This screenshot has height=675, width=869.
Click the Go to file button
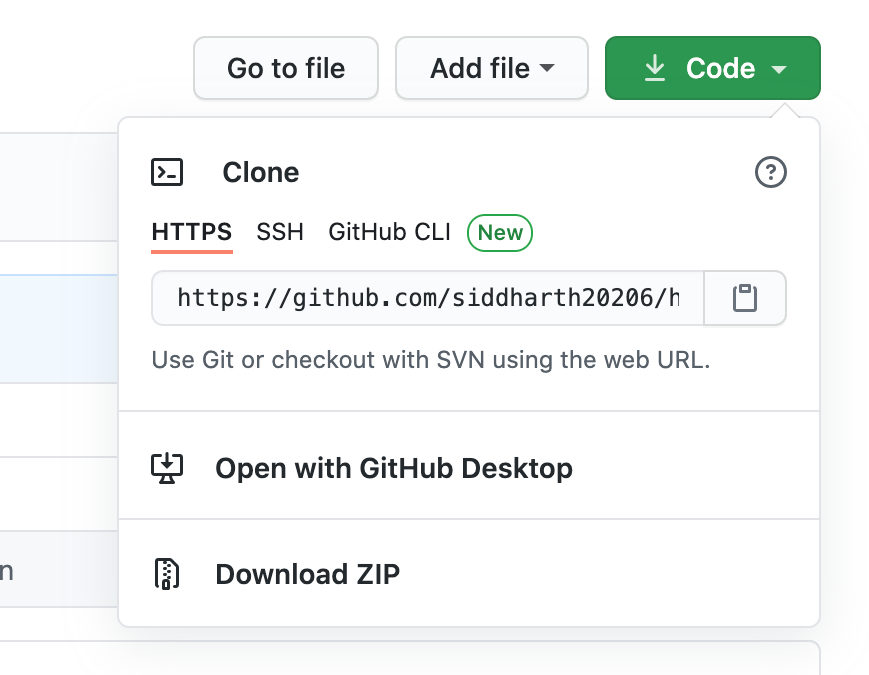286,68
